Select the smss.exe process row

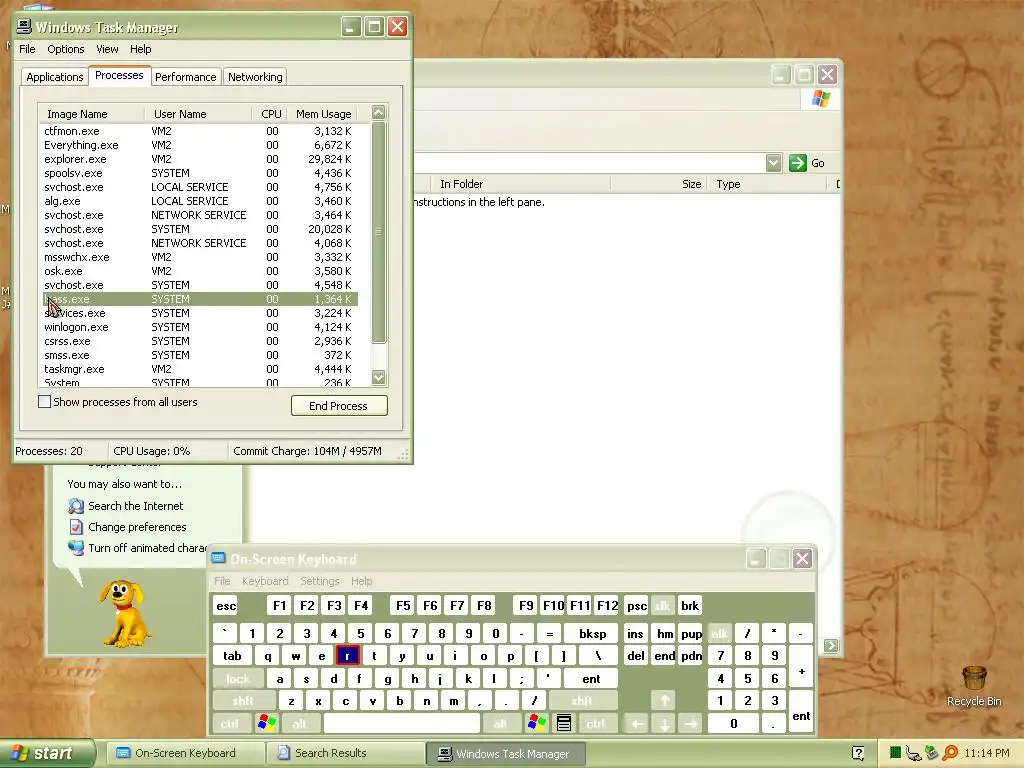coord(198,355)
